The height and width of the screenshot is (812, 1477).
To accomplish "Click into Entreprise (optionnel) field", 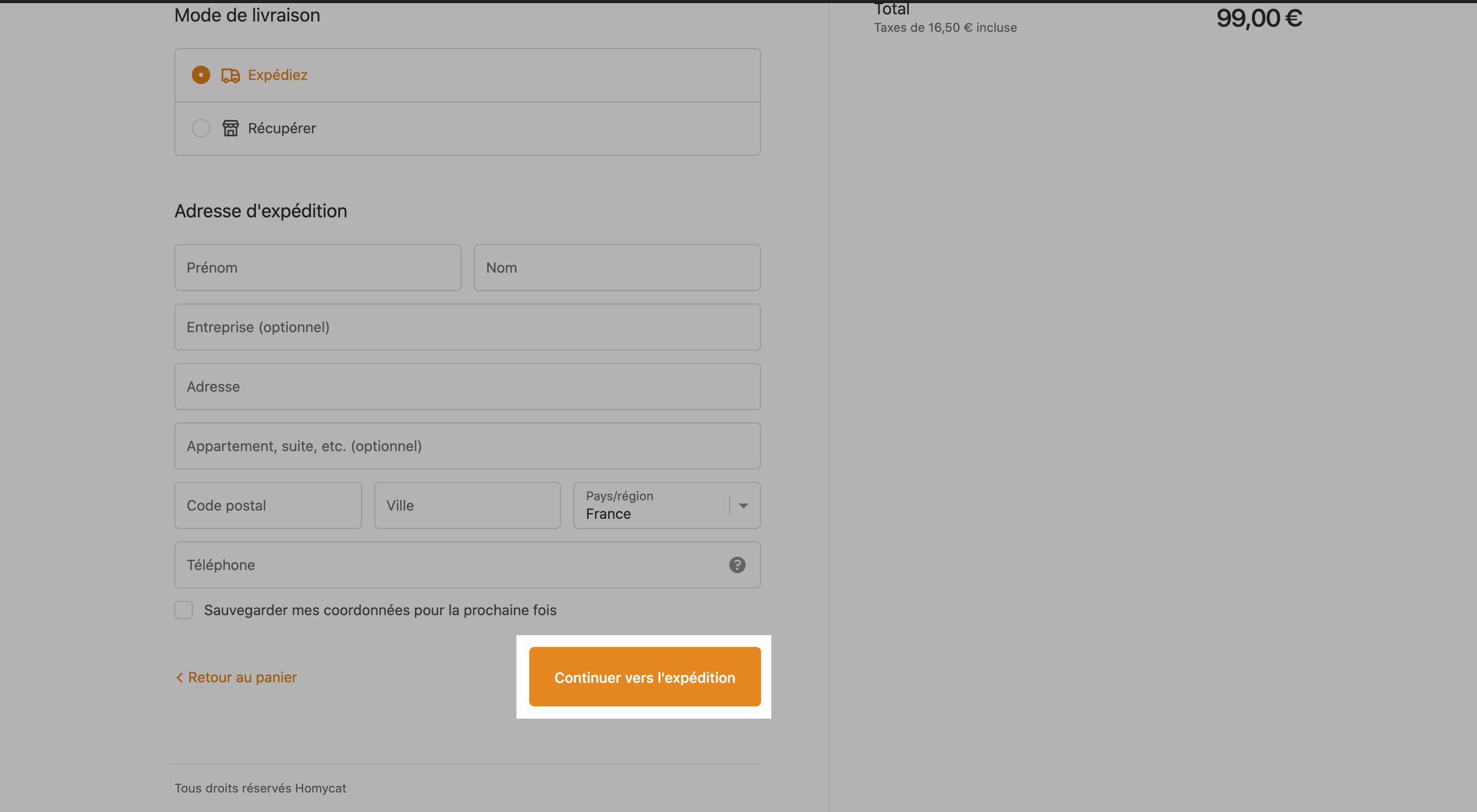I will tap(467, 327).
